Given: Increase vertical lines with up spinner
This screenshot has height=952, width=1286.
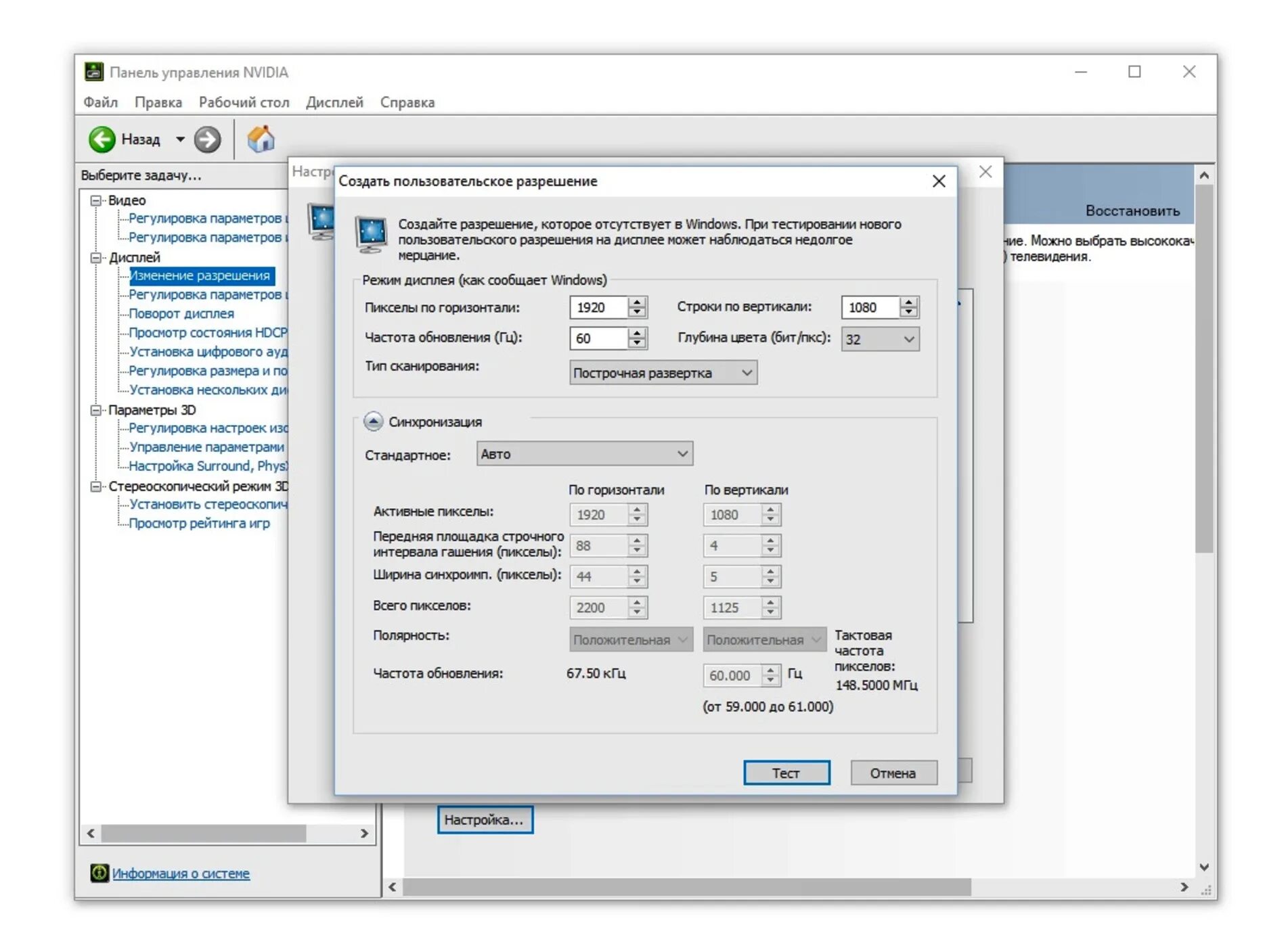Looking at the screenshot, I should point(909,302).
